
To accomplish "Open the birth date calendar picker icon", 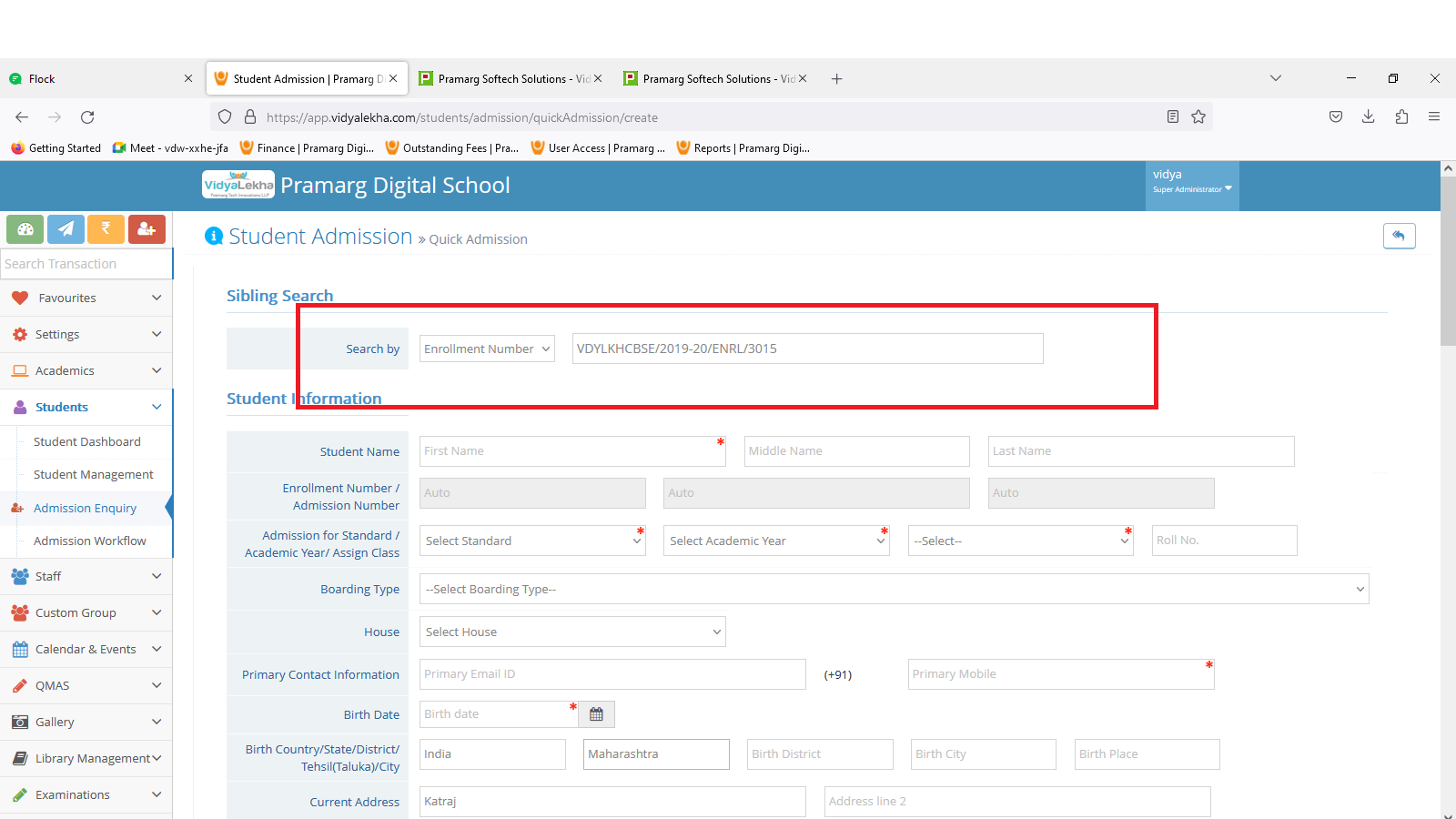I will point(596,714).
